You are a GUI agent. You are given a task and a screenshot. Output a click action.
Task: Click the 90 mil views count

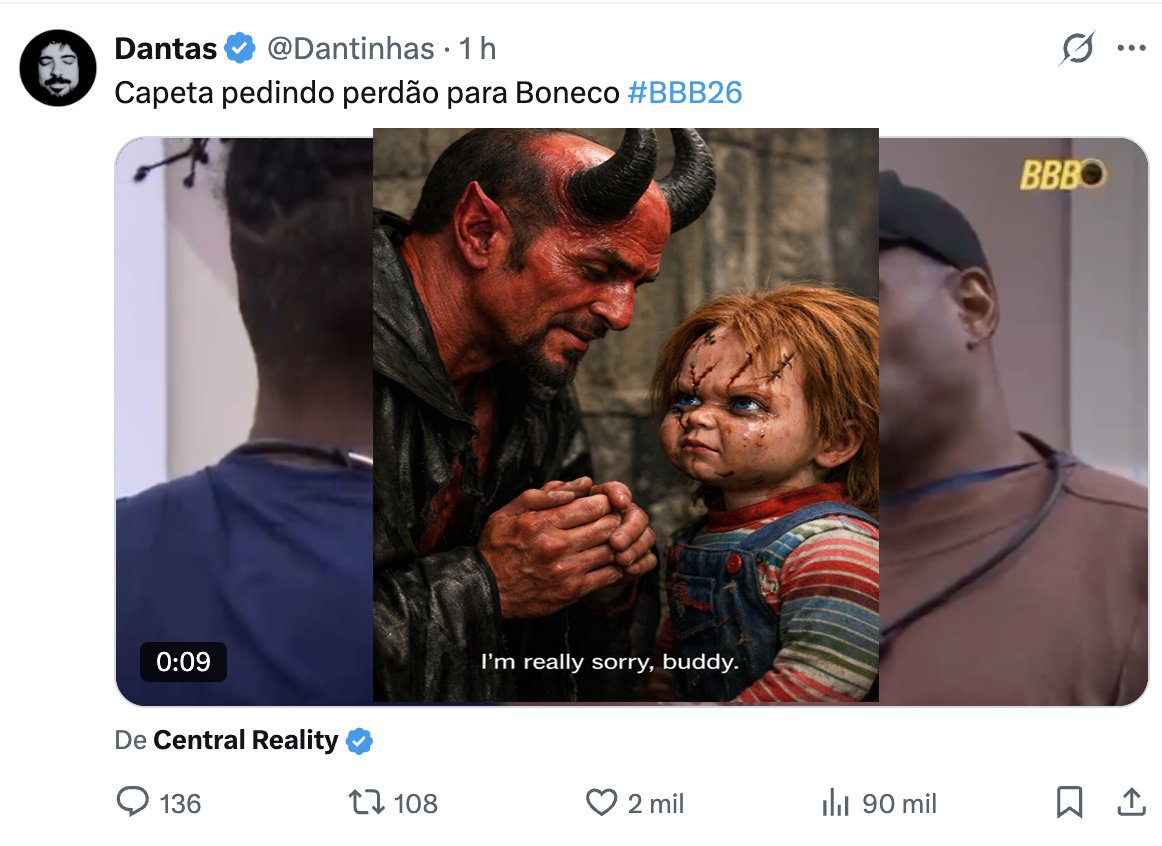pos(900,803)
